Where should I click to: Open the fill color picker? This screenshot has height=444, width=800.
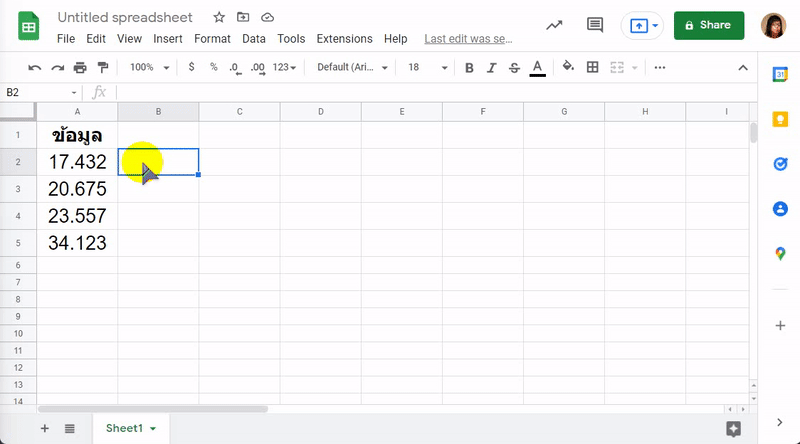point(568,67)
